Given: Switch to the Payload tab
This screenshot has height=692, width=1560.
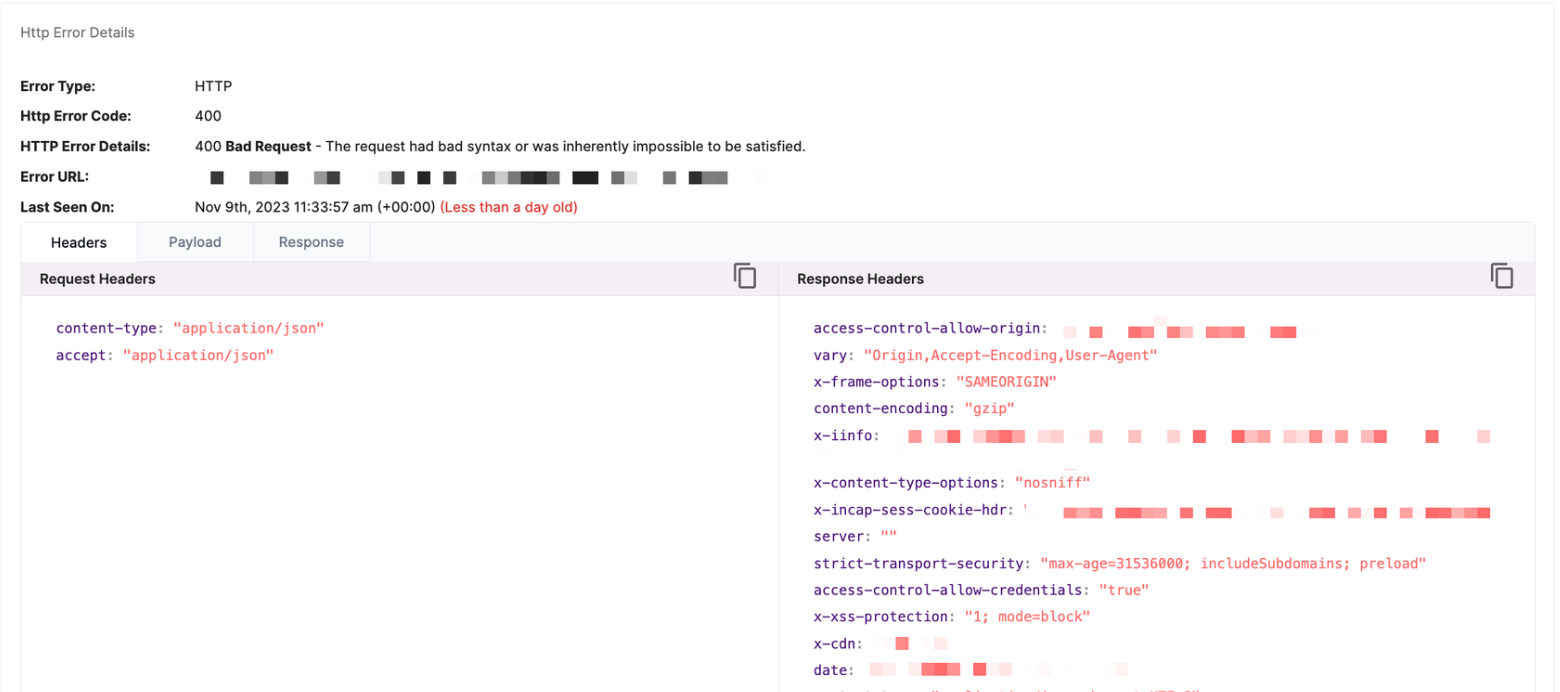Looking at the screenshot, I should coord(195,242).
